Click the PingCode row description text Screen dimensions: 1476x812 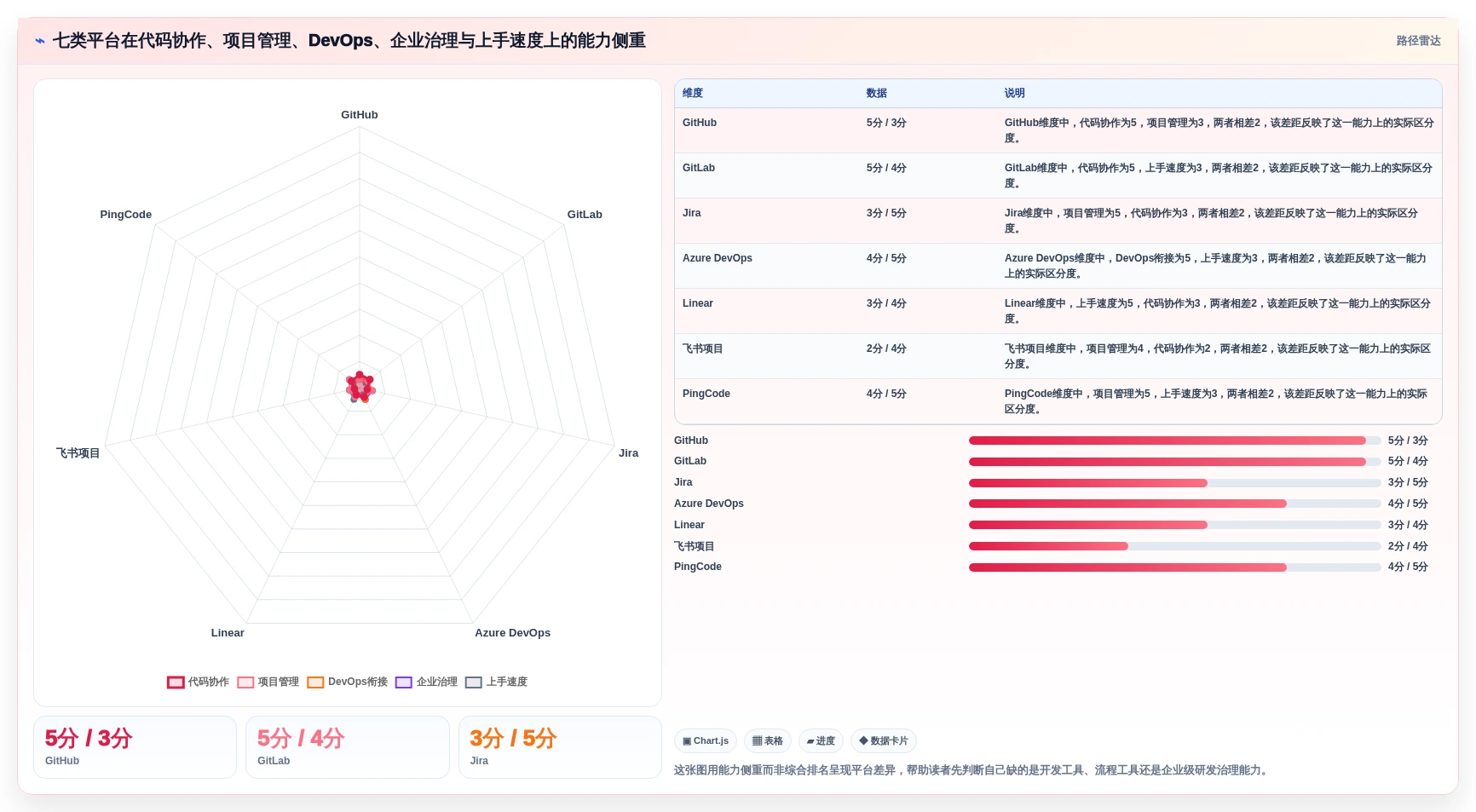(x=1215, y=401)
